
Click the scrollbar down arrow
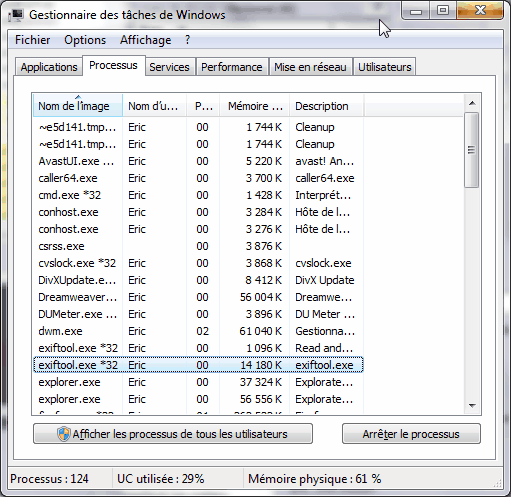(472, 406)
